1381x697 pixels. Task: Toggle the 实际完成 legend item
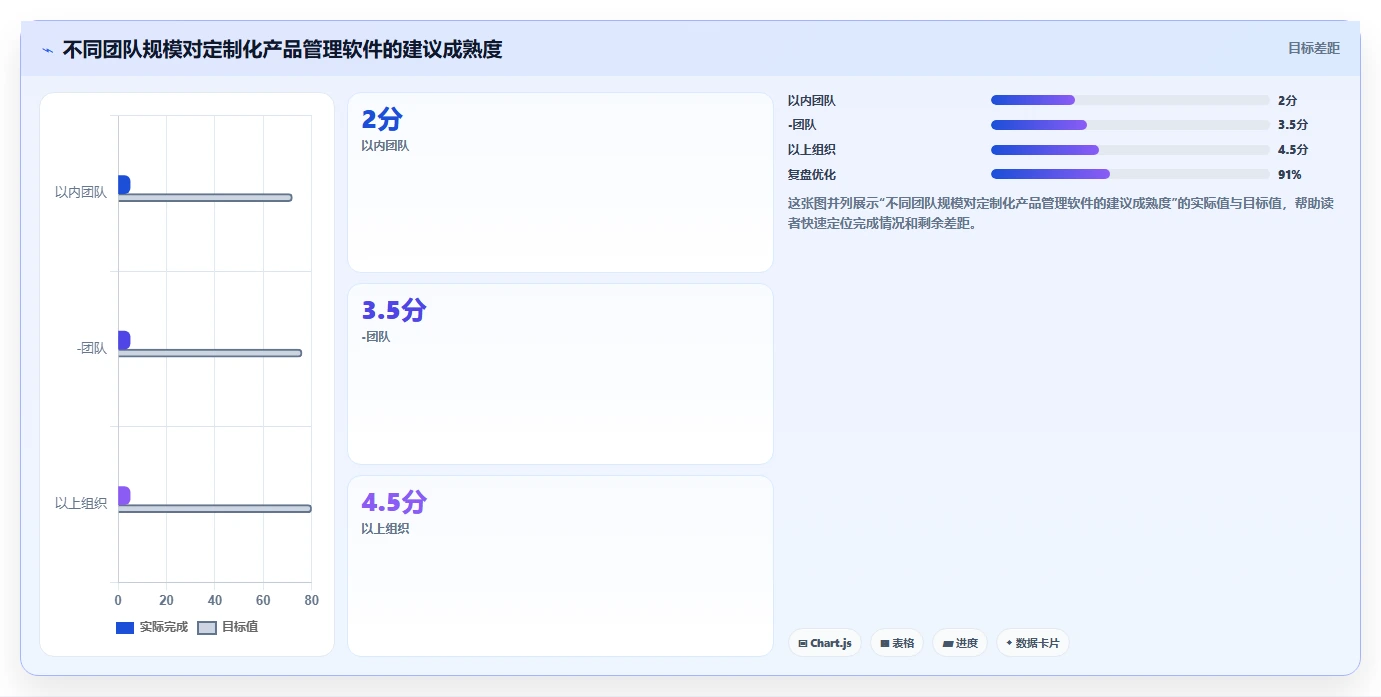click(x=152, y=627)
